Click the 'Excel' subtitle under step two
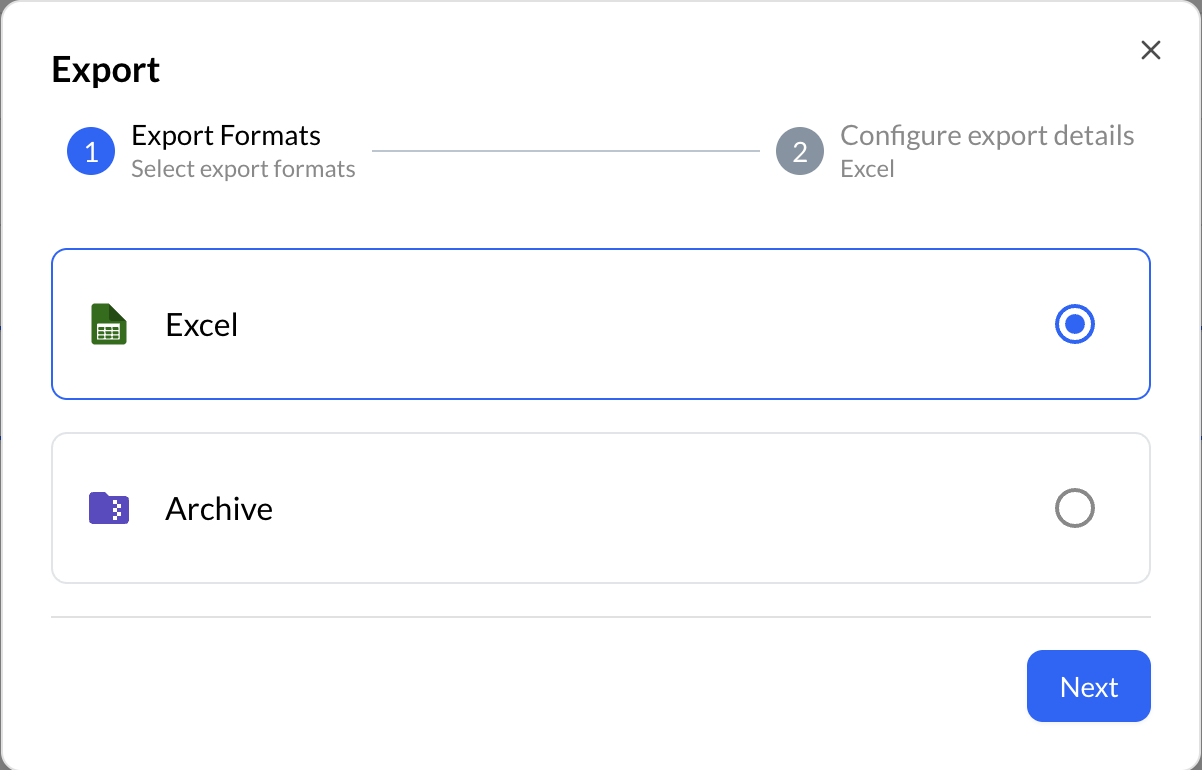The image size is (1202, 770). coord(866,169)
